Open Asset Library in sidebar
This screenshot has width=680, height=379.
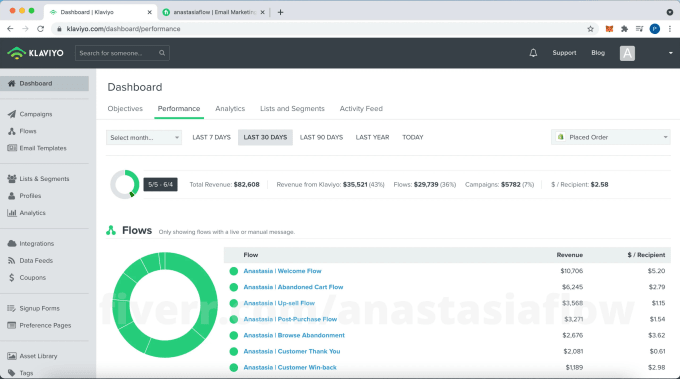pos(33,356)
